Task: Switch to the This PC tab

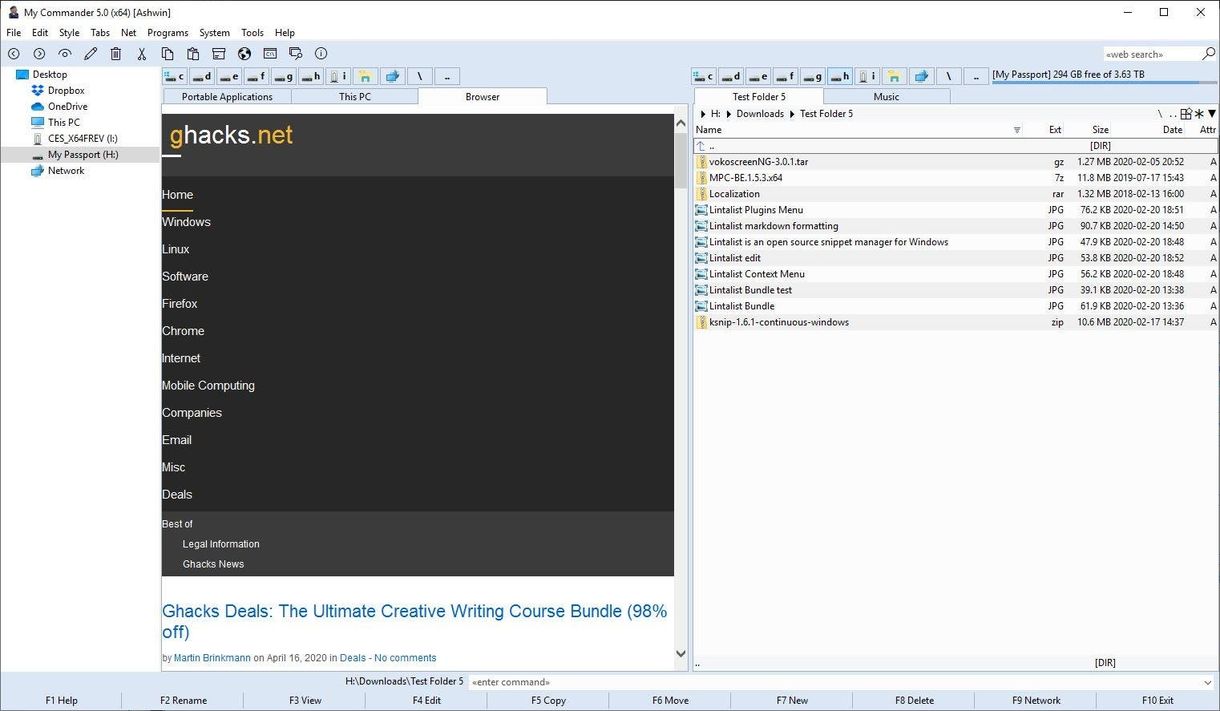Action: coord(355,97)
